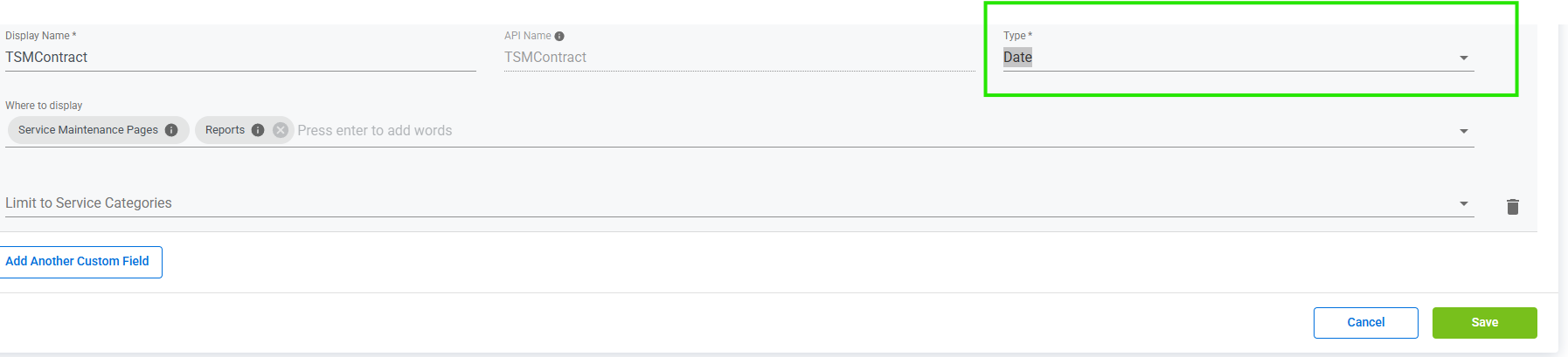The image size is (1568, 357).
Task: Remove the Reports chip with its X
Action: (x=281, y=130)
